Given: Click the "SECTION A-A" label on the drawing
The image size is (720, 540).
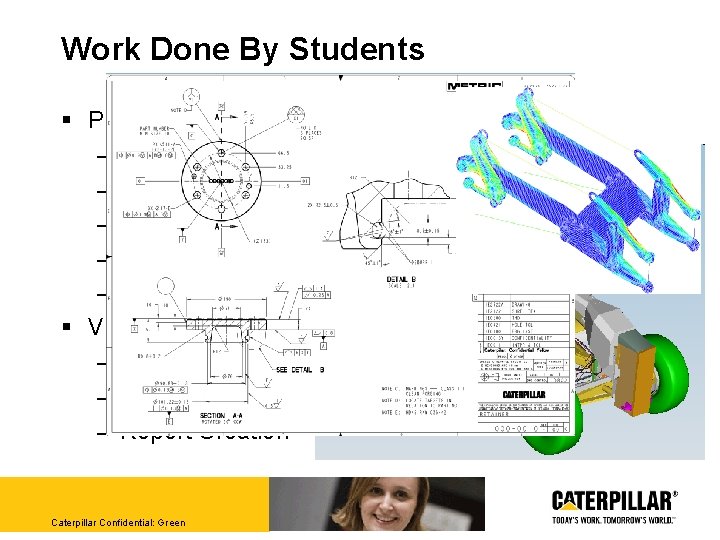Looking at the screenshot, I should click(221, 415).
